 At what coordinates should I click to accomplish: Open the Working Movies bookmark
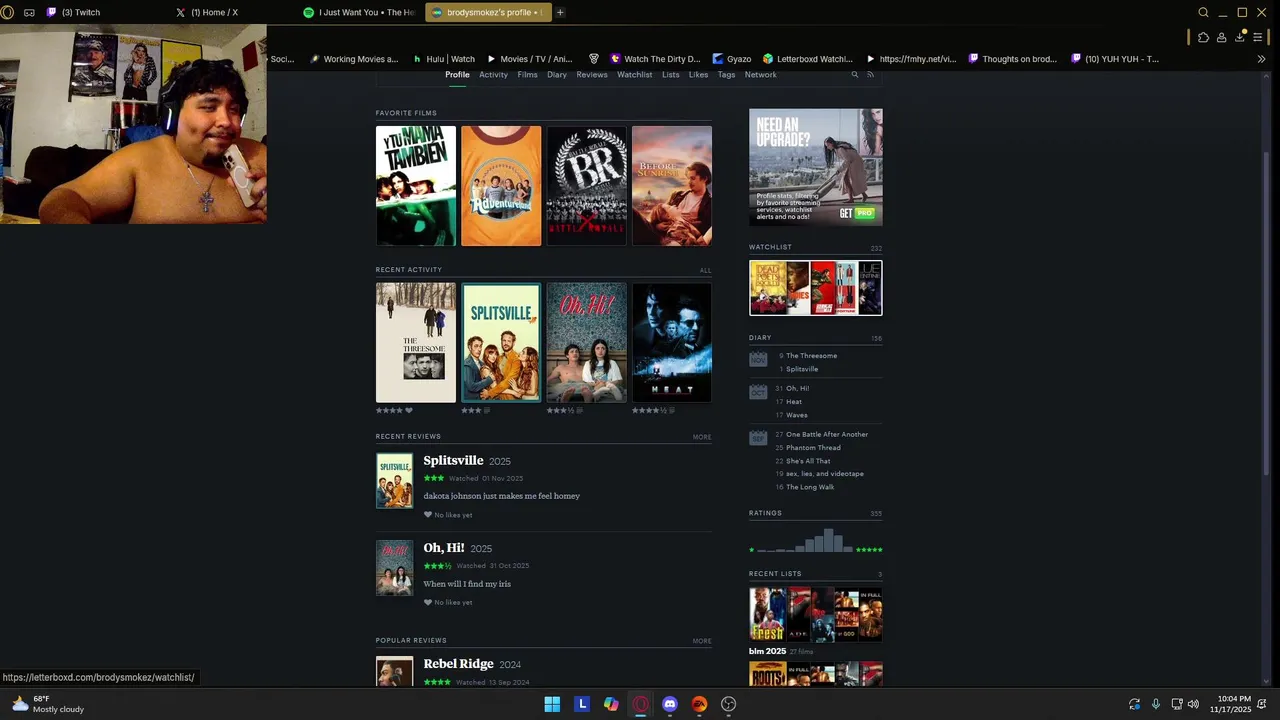354,59
